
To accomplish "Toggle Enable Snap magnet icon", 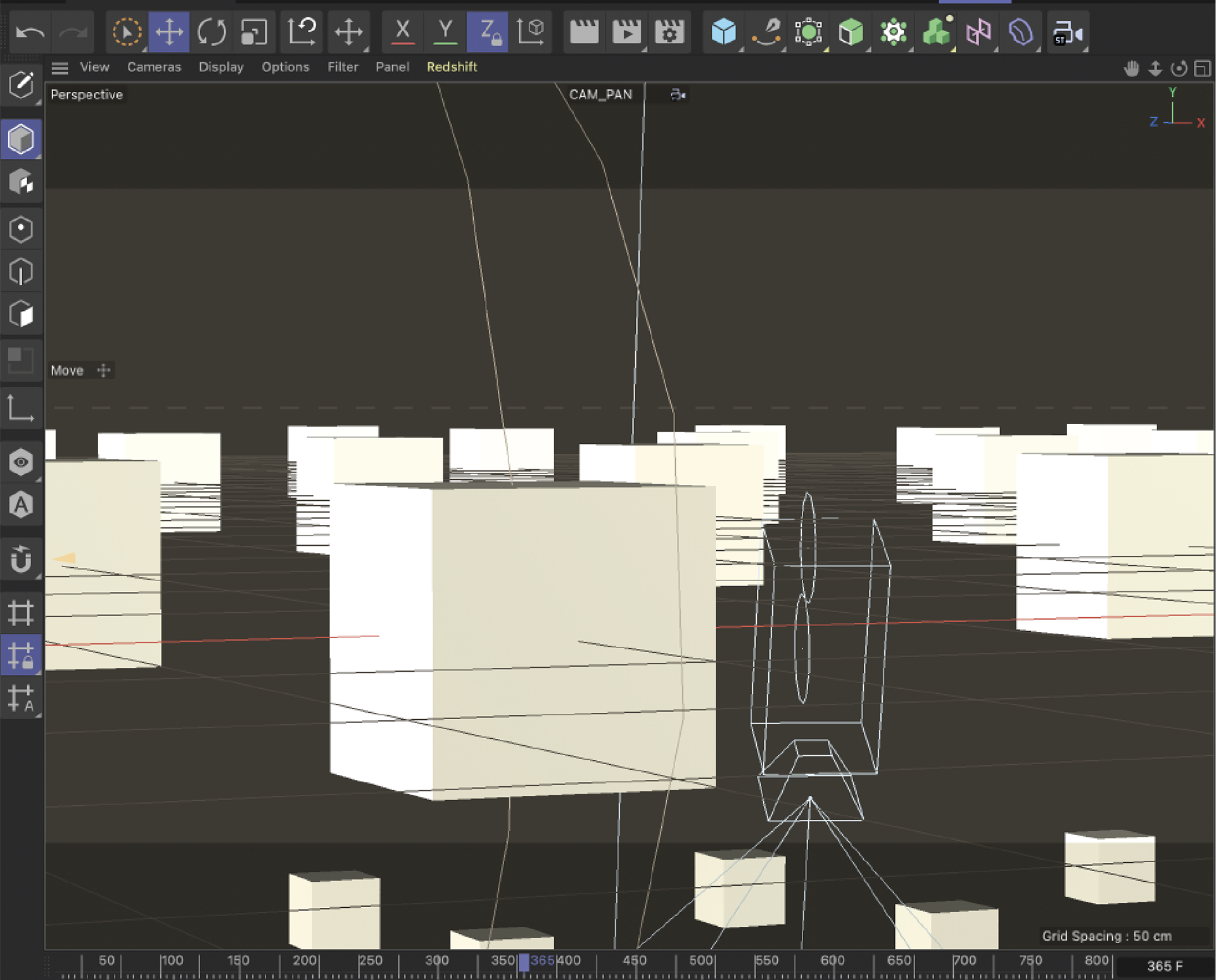I will [x=21, y=560].
